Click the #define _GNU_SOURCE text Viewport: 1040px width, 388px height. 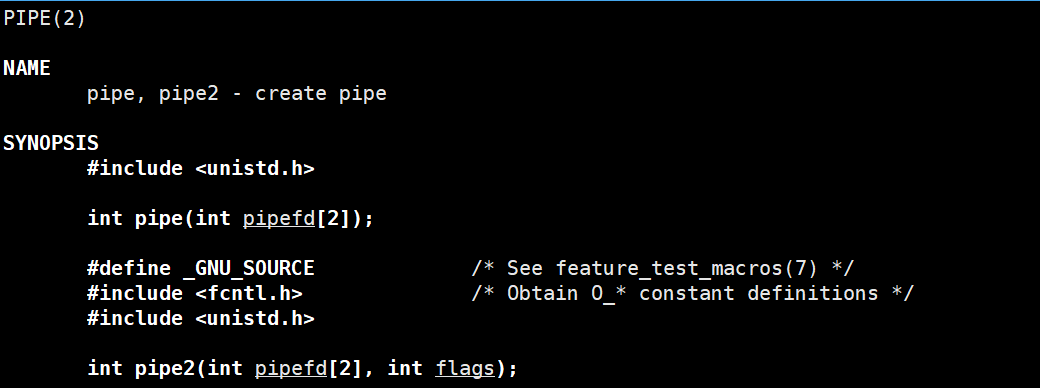(201, 269)
